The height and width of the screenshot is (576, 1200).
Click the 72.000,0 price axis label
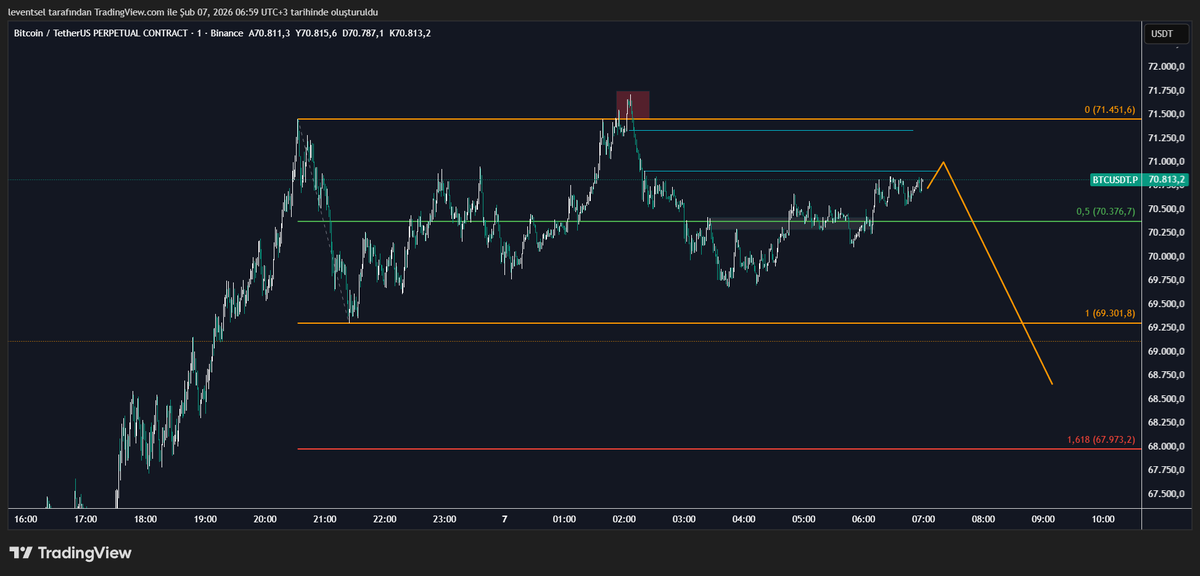tap(1165, 66)
